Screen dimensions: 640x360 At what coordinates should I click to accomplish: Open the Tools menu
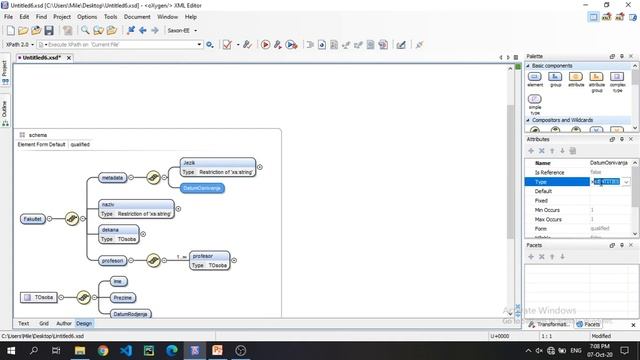point(110,17)
